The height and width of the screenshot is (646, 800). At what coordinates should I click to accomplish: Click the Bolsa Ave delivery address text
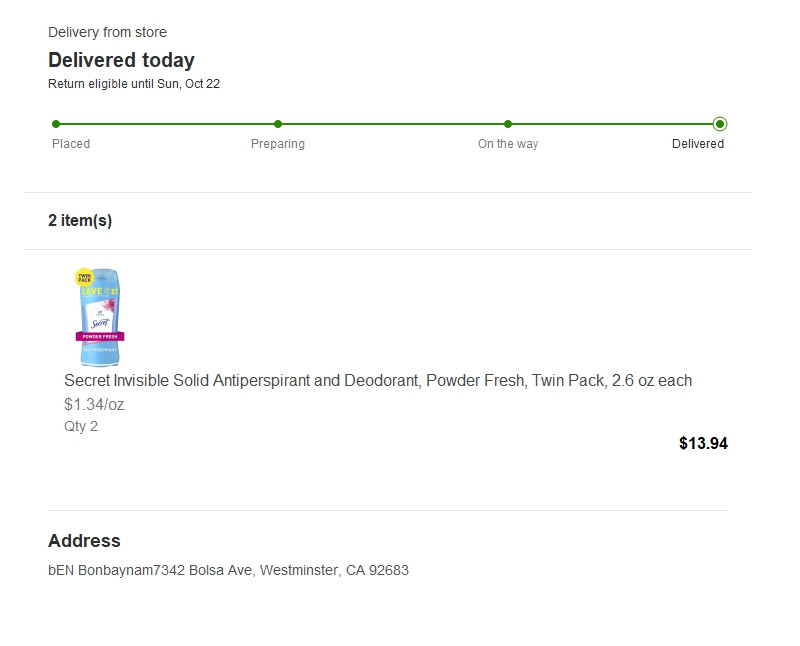[x=228, y=571]
